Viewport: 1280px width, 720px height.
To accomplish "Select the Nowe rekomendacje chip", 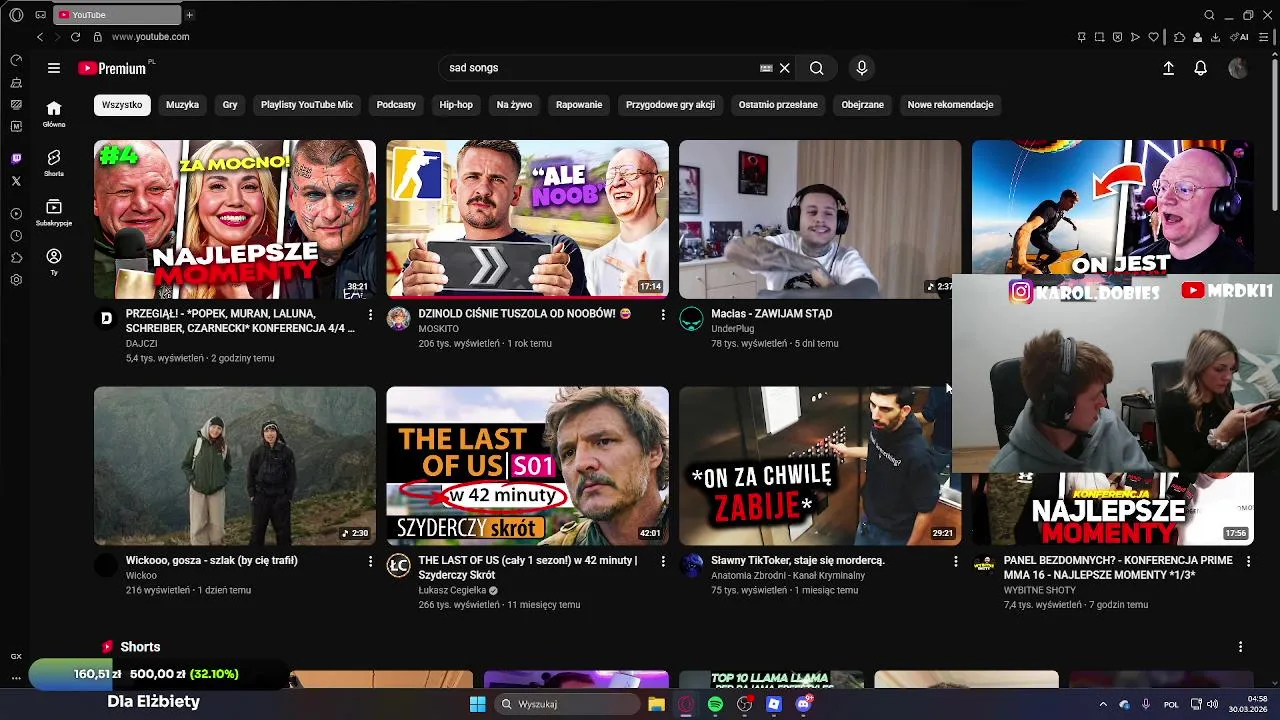I will pos(950,105).
